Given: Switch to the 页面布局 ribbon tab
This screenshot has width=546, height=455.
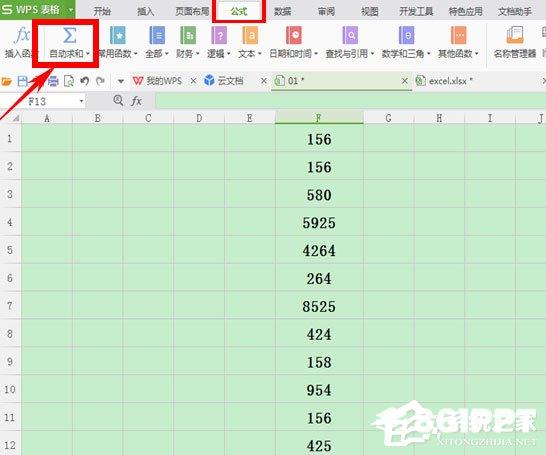Looking at the screenshot, I should pyautogui.click(x=192, y=11).
